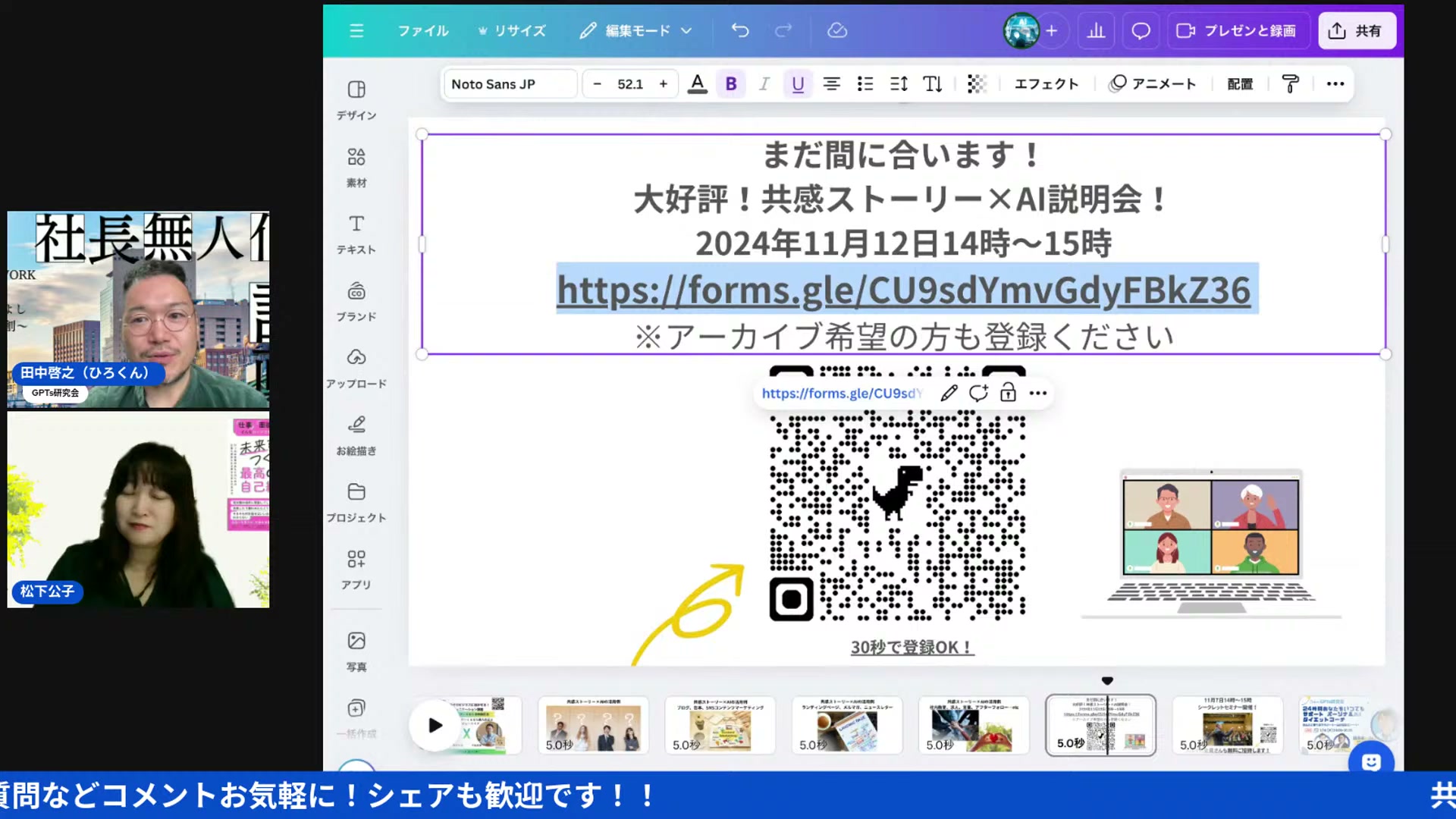Open the ブランド sidebar tab
Image resolution: width=1456 pixels, height=819 pixels.
point(356,302)
